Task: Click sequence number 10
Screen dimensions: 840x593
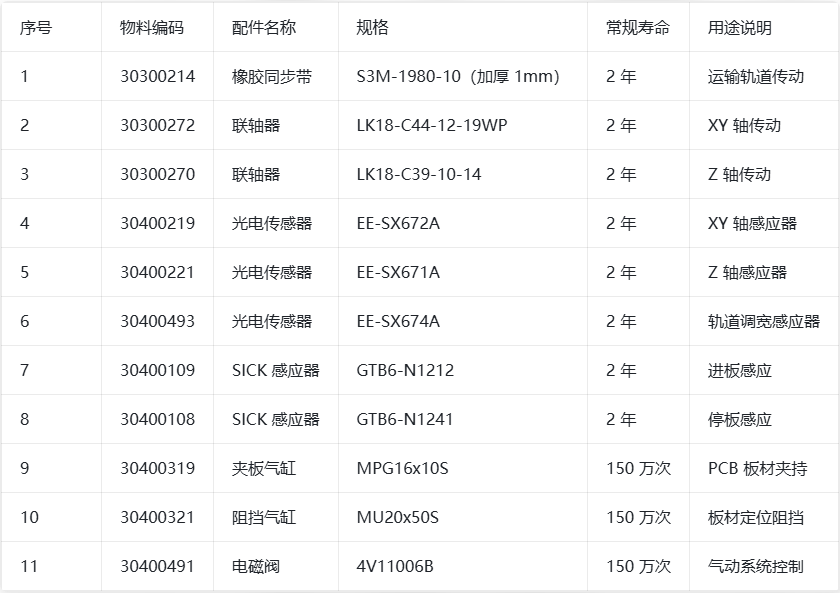Action: pyautogui.click(x=29, y=517)
